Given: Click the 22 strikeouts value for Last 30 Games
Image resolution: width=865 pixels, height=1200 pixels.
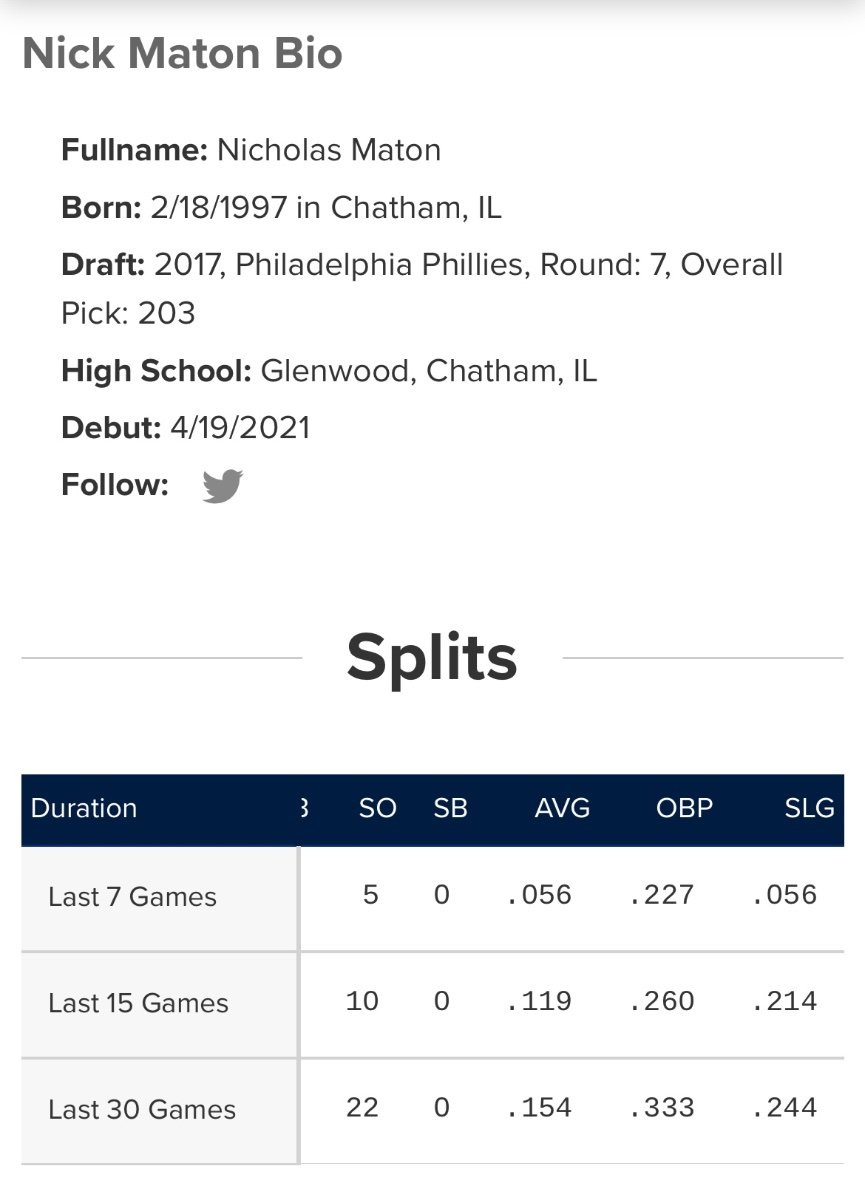Looking at the screenshot, I should (362, 1107).
